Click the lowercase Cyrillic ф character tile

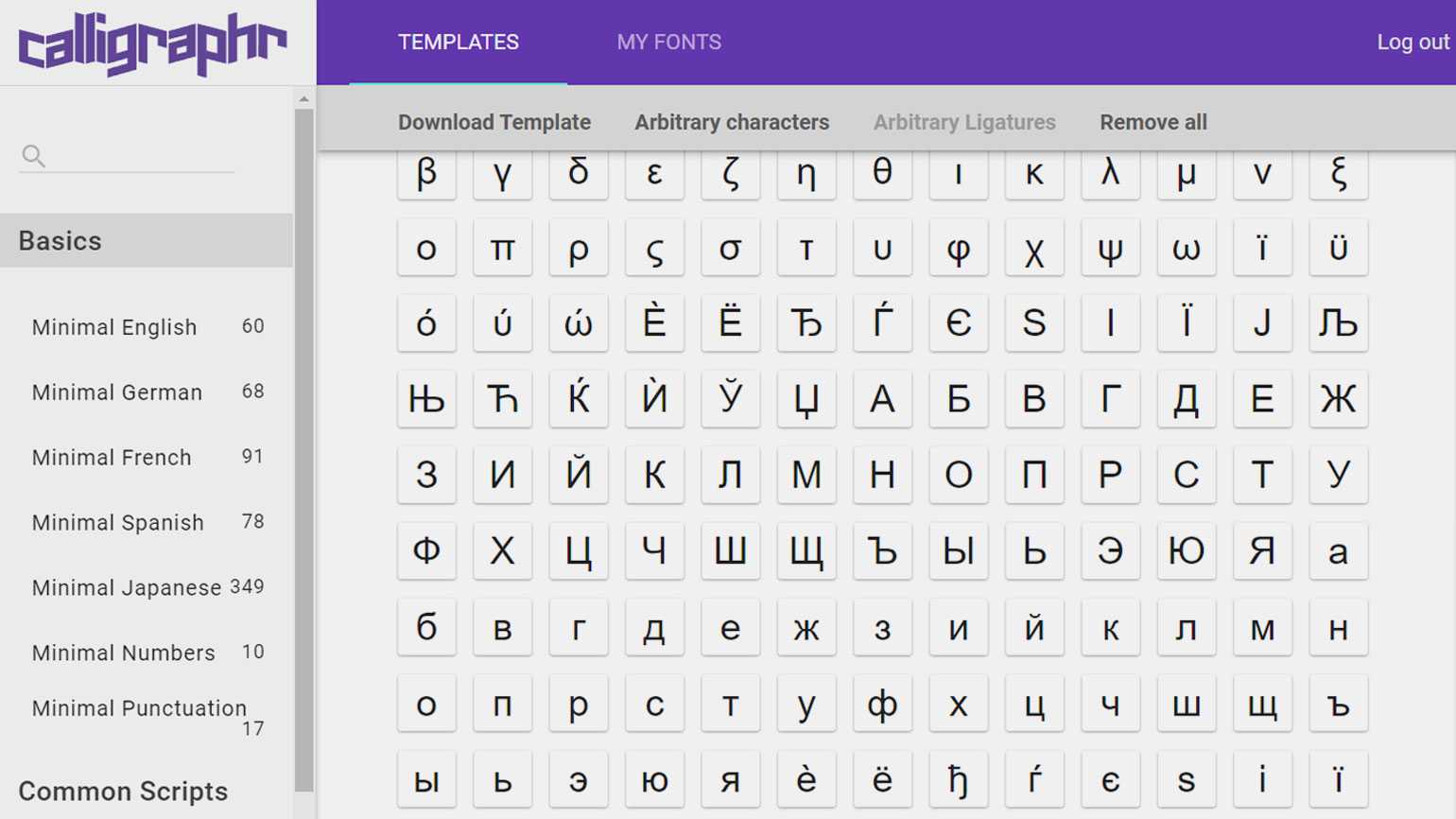point(881,704)
